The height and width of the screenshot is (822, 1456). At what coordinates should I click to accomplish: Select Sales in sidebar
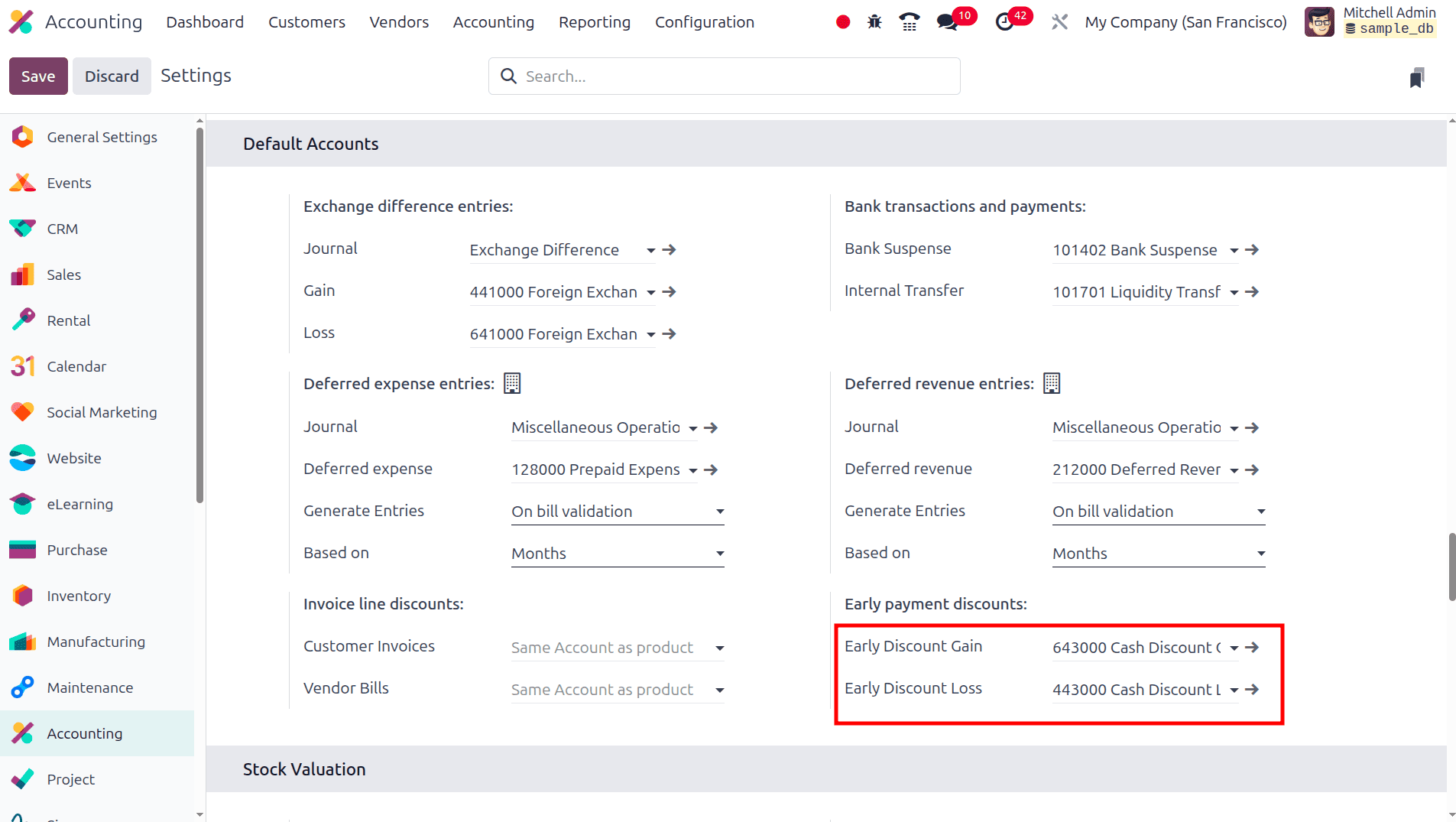(x=97, y=275)
